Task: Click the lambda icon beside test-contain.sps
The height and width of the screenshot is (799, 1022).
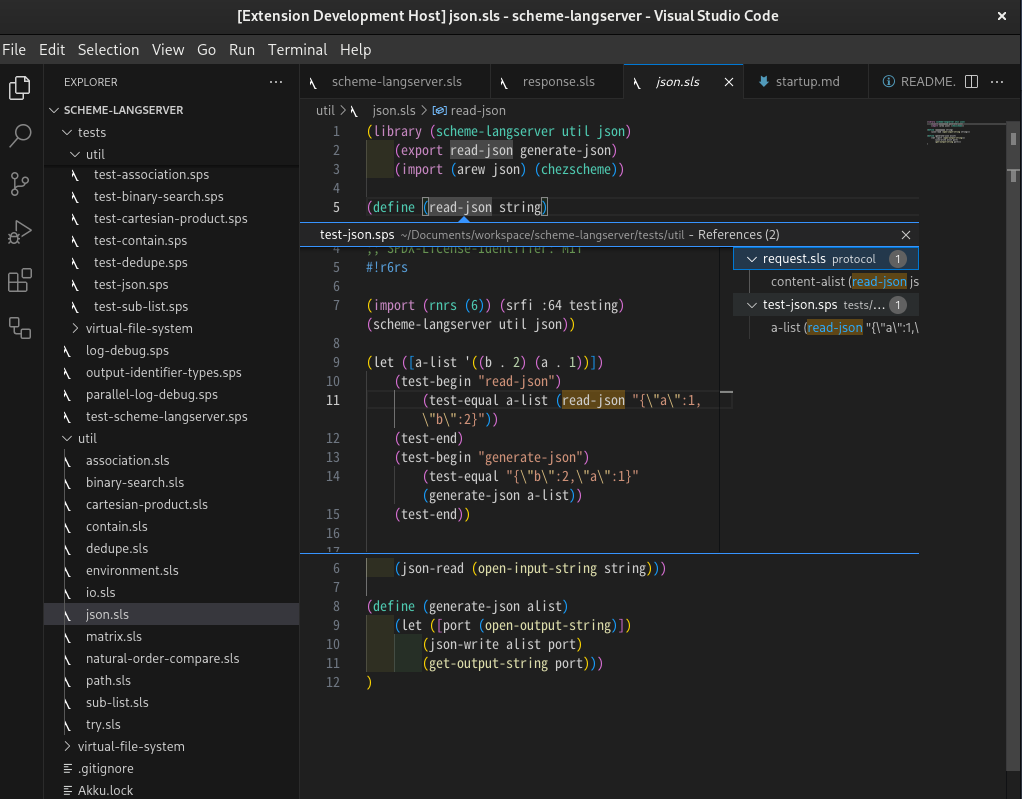Action: coord(76,241)
